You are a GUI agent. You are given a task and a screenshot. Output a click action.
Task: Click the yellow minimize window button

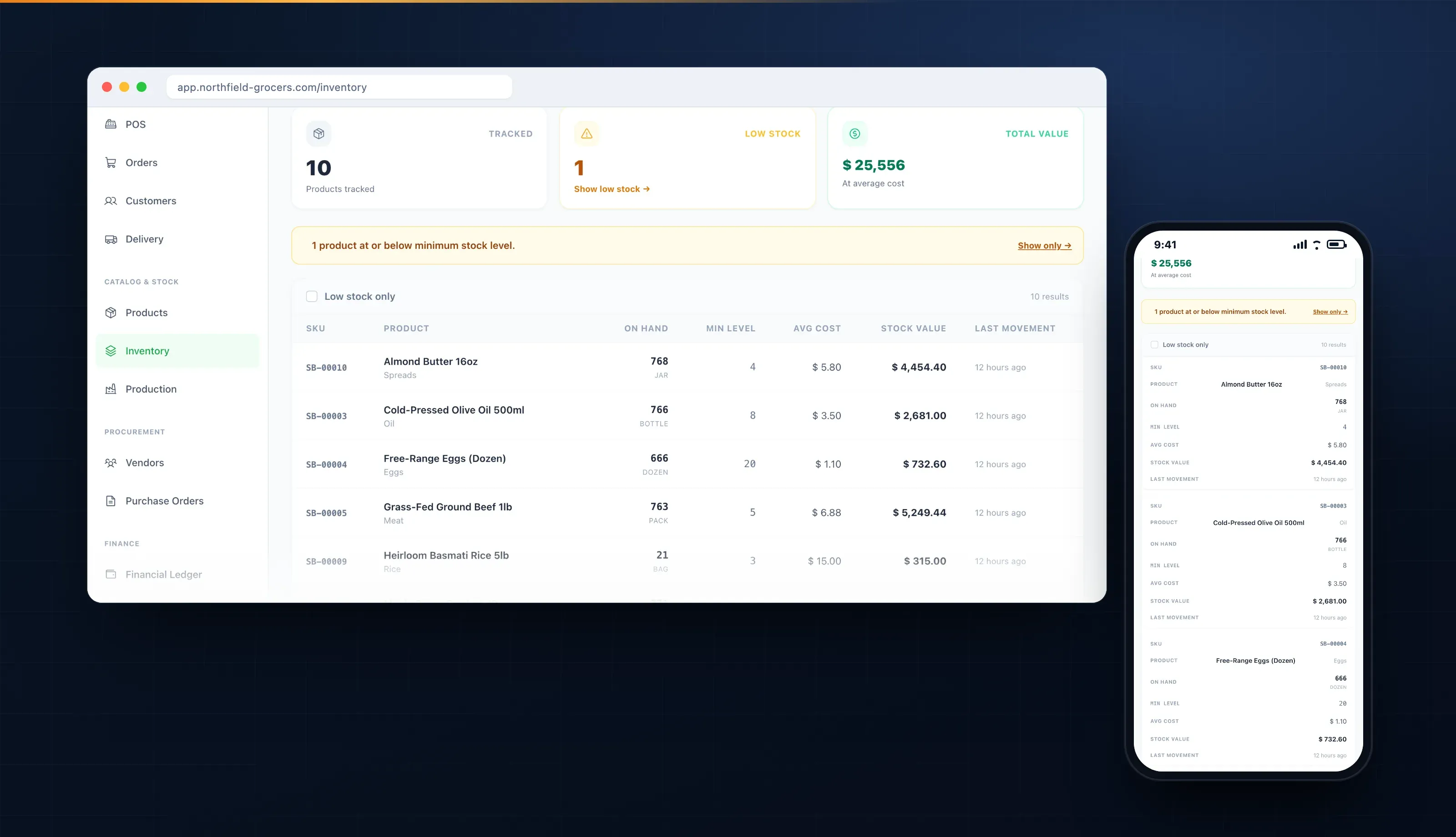[x=124, y=87]
